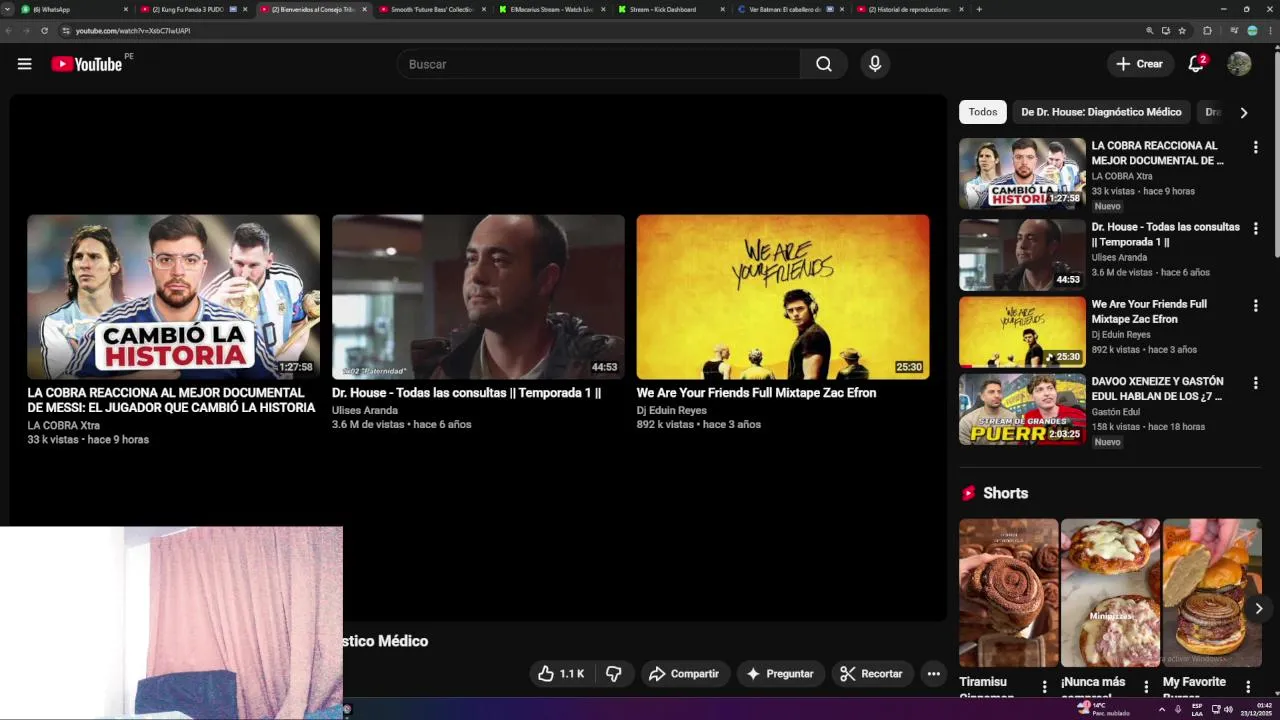Open more actions three-dot button under video
This screenshot has height=720, width=1280.
click(933, 674)
